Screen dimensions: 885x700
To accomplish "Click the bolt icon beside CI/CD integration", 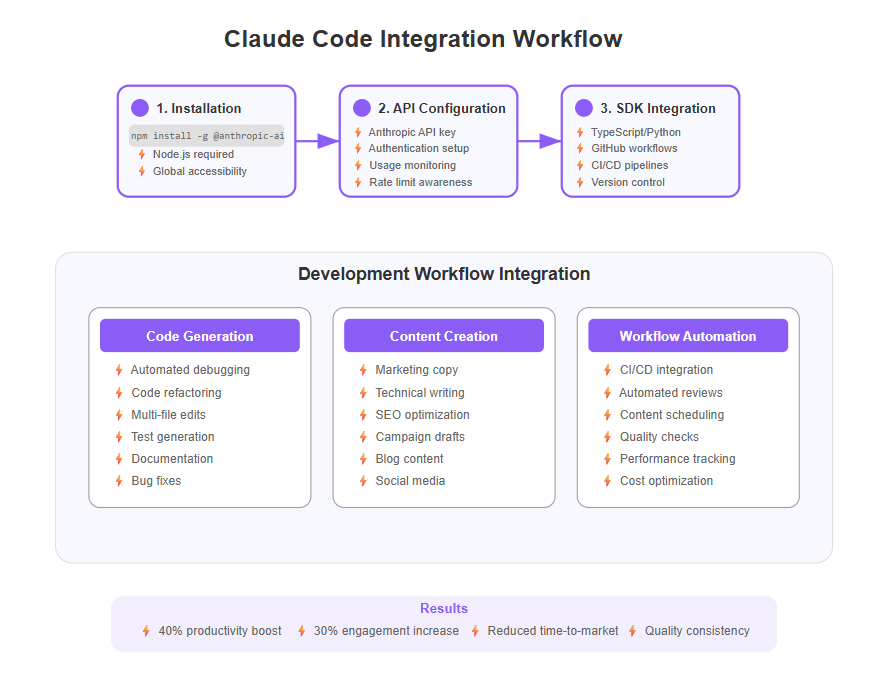I will coord(608,370).
